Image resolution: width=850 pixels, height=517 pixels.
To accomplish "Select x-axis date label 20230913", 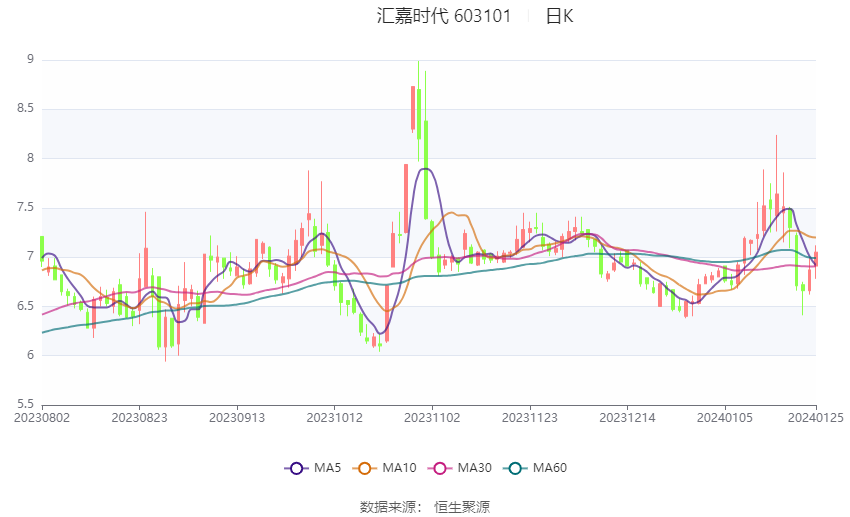I will tap(237, 418).
